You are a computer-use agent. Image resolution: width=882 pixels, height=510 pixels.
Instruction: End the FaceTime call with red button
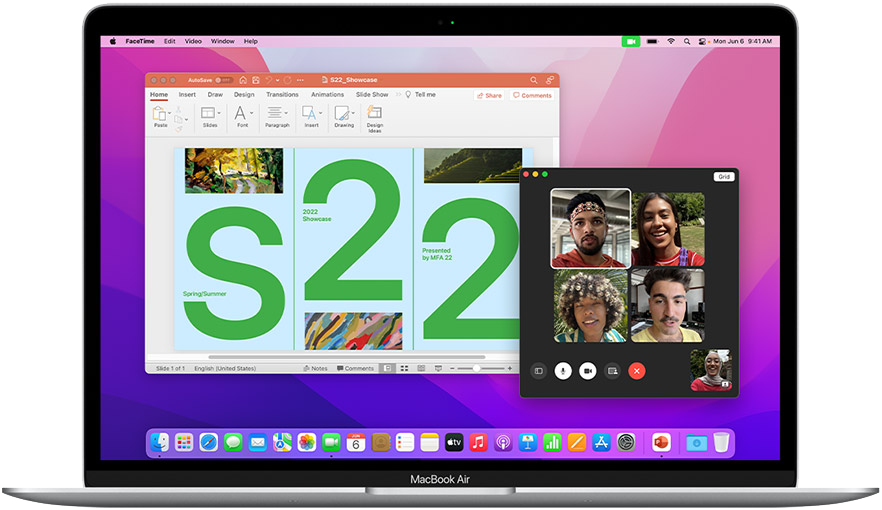tap(637, 371)
